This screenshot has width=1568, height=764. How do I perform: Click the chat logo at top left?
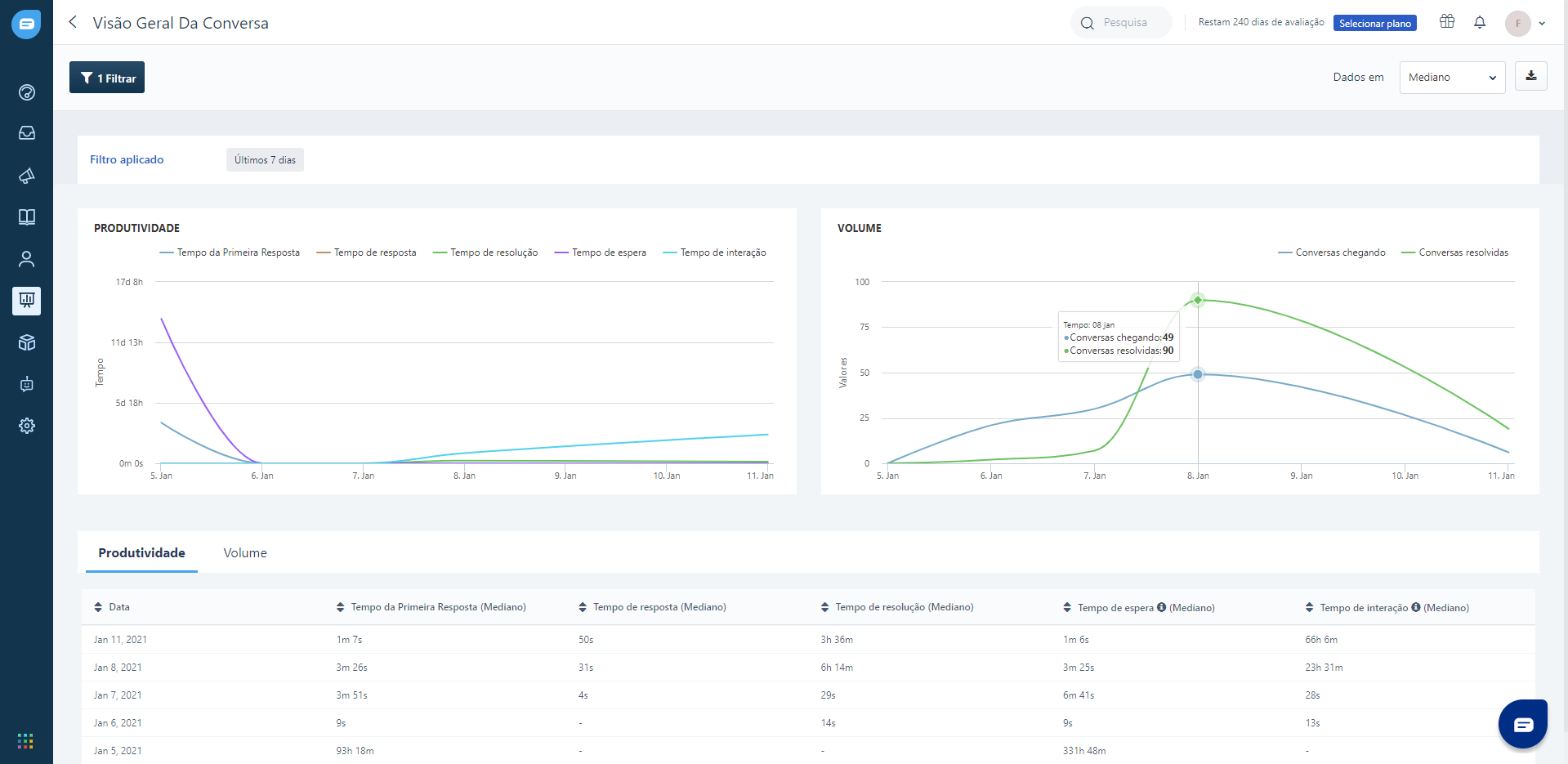pyautogui.click(x=26, y=25)
